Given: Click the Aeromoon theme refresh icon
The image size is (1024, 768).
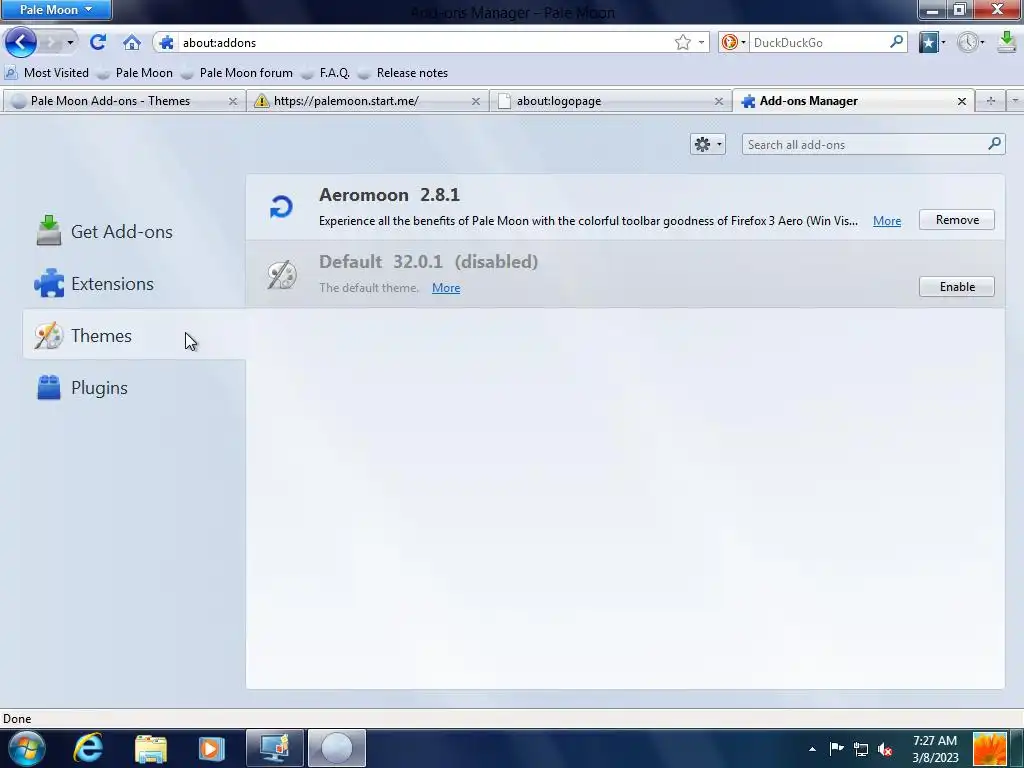Looking at the screenshot, I should pos(281,207).
